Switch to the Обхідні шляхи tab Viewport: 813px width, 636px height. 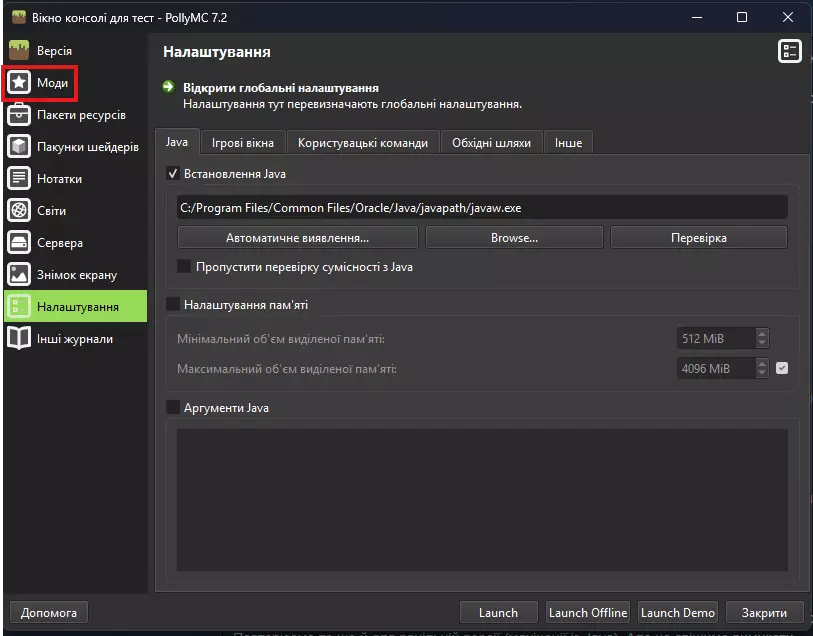[x=491, y=143]
